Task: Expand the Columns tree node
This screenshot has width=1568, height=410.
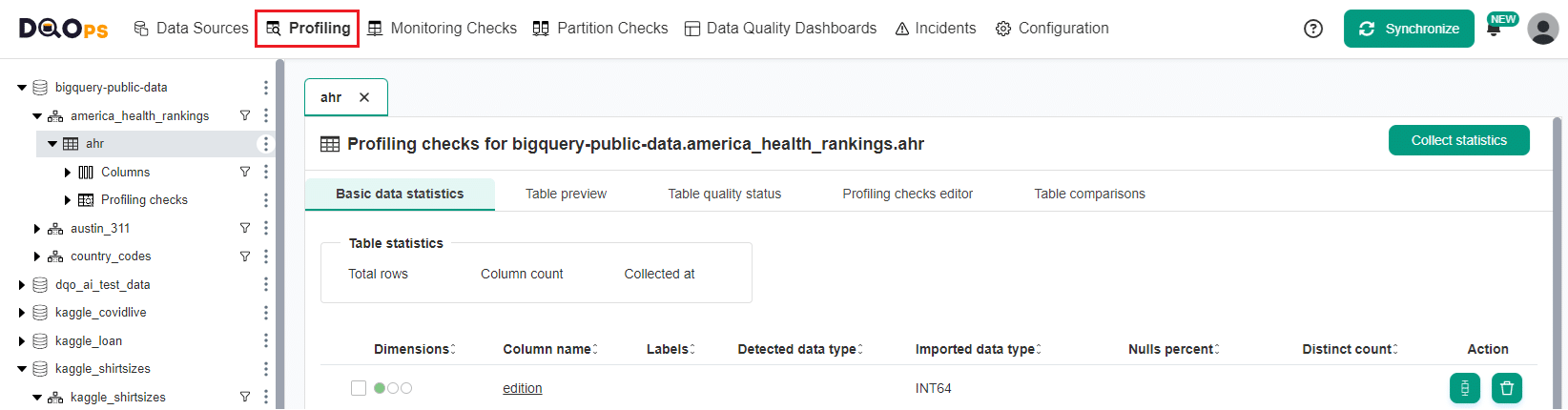Action: point(68,173)
